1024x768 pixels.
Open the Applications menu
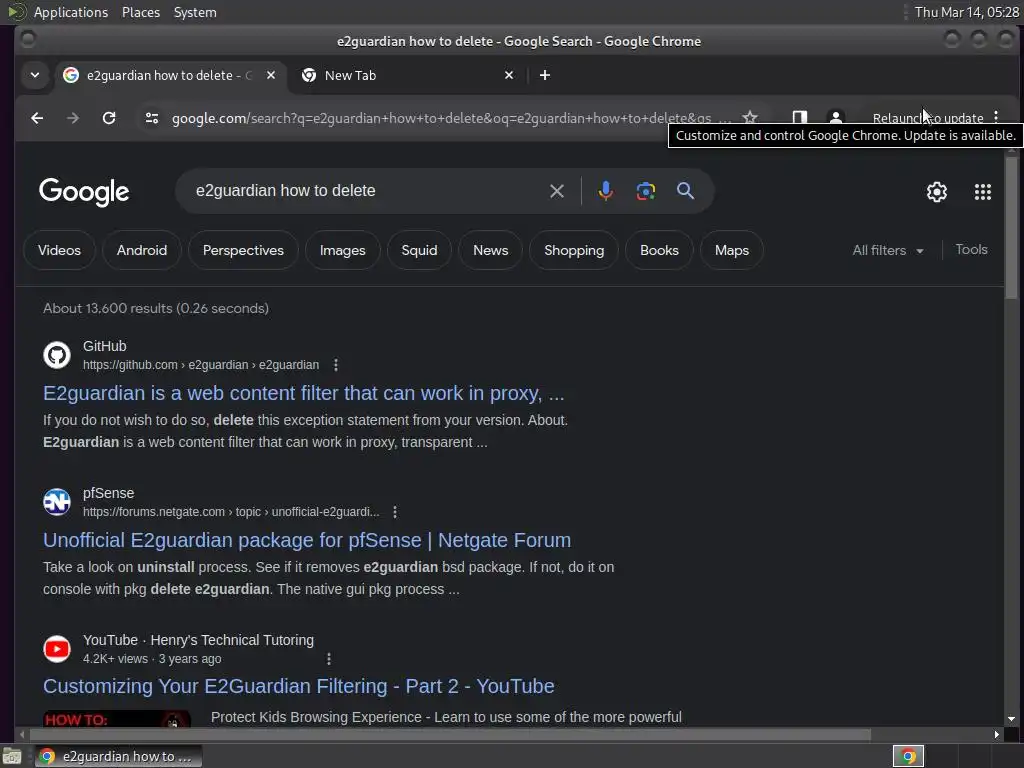tap(71, 12)
